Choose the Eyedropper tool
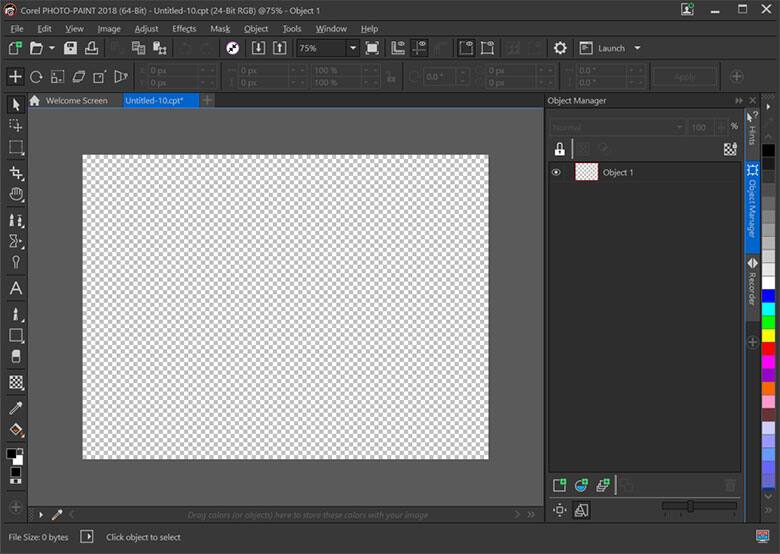 tap(16, 408)
